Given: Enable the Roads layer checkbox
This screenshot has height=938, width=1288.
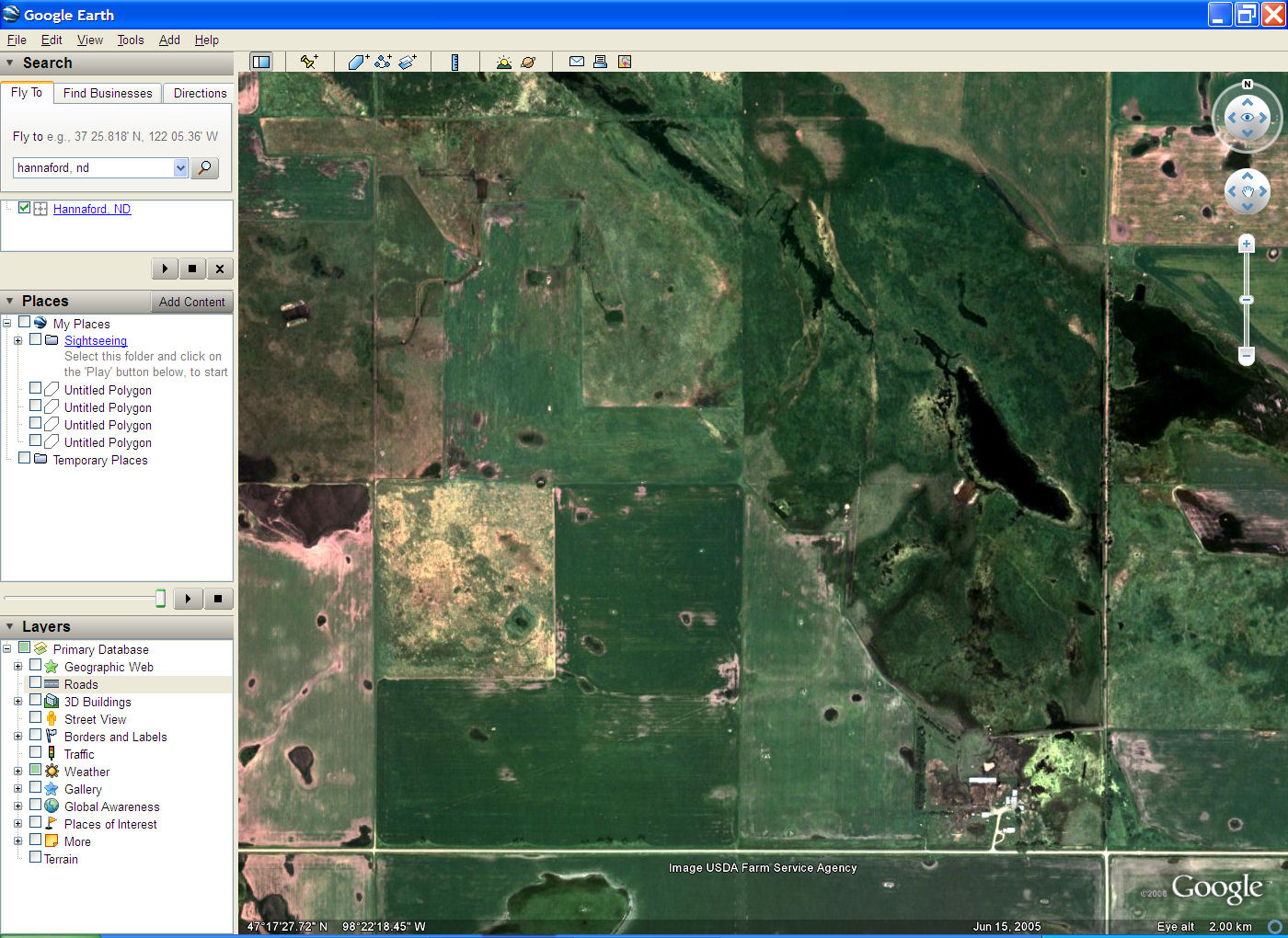Looking at the screenshot, I should click(35, 682).
